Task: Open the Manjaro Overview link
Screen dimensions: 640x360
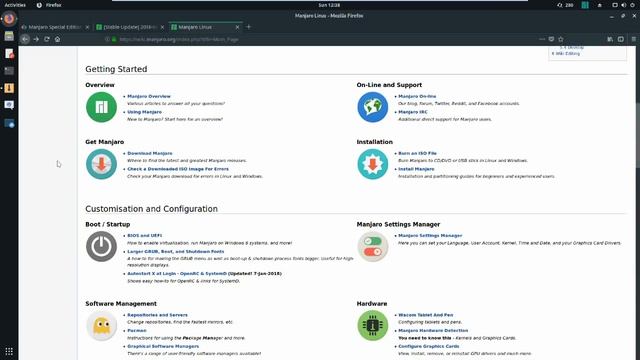Action: (x=149, y=96)
